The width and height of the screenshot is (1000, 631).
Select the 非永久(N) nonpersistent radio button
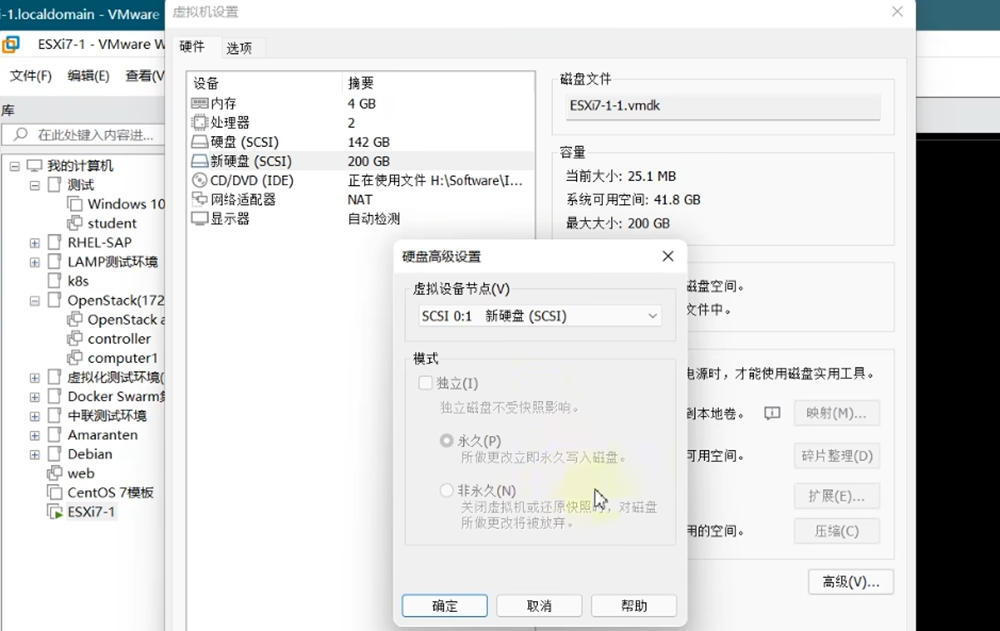tap(446, 490)
